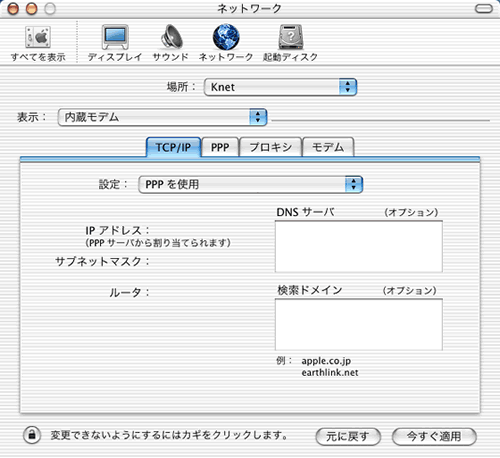
Task: Switch to the PPP tab
Action: 220,147
